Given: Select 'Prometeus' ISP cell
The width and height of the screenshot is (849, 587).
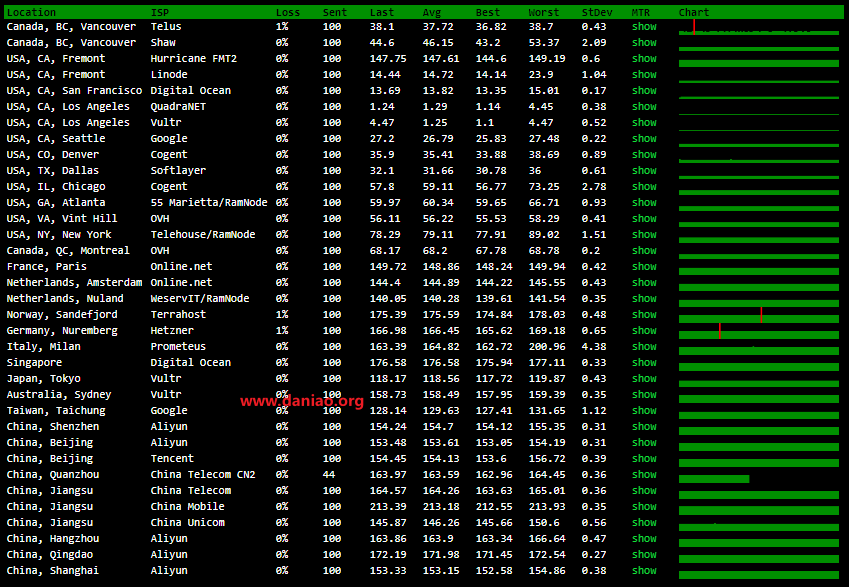Looking at the screenshot, I should [178, 347].
